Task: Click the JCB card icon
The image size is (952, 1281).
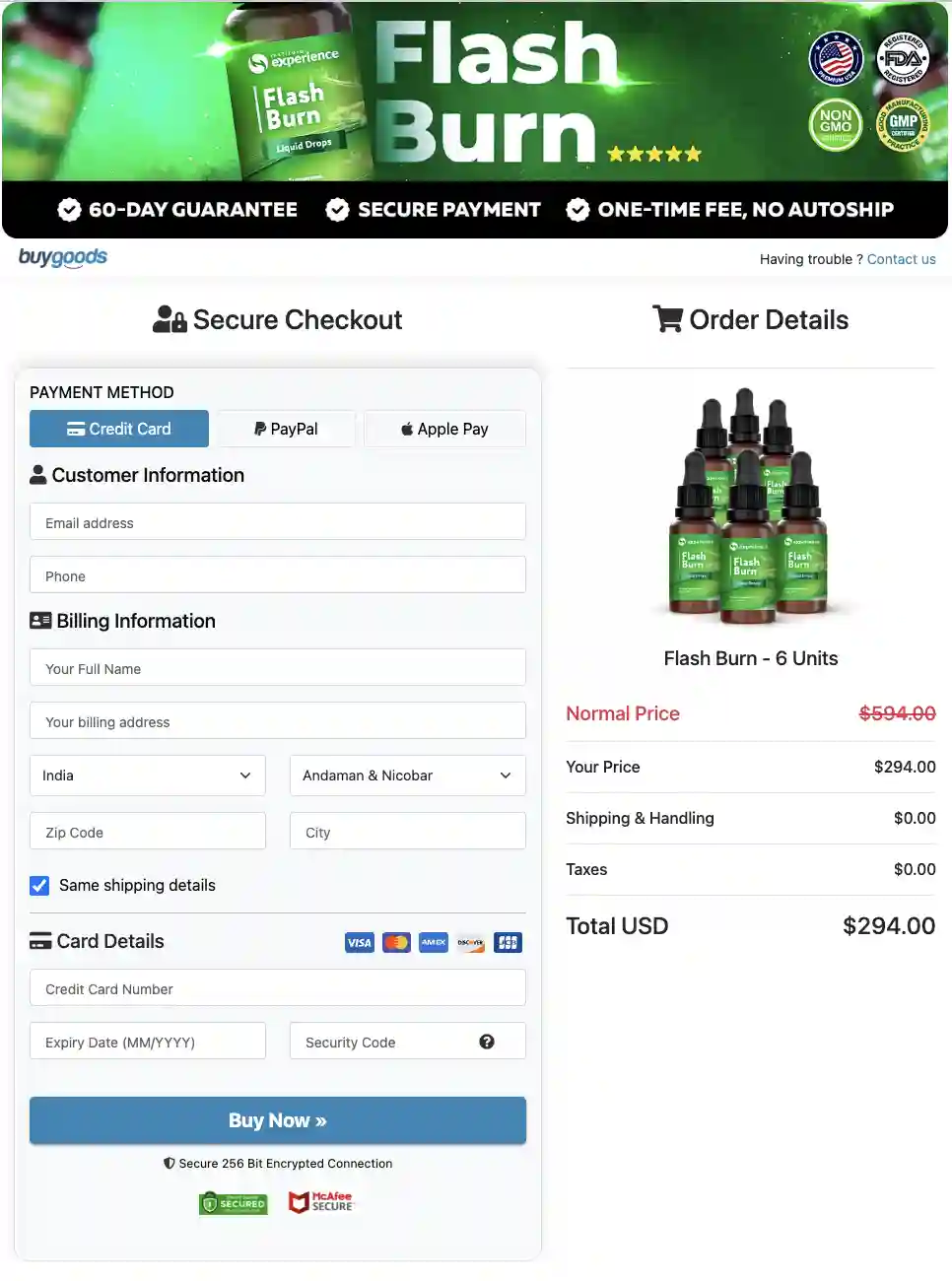Action: coord(508,942)
